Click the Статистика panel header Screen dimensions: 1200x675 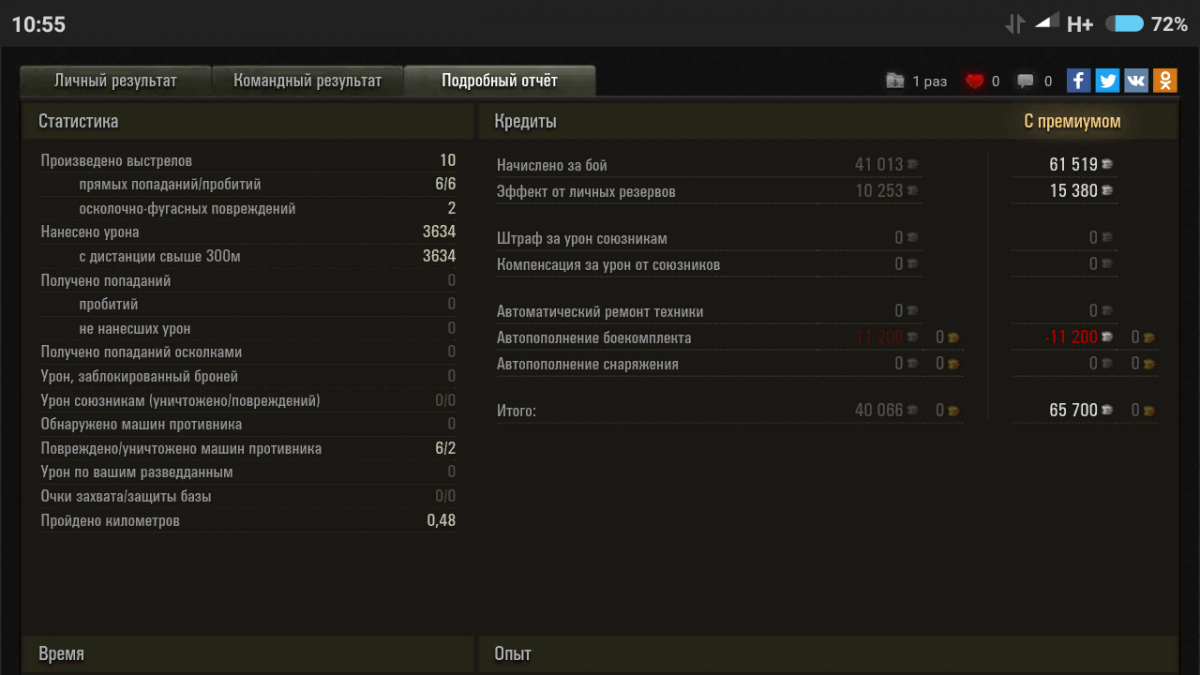[x=78, y=122]
